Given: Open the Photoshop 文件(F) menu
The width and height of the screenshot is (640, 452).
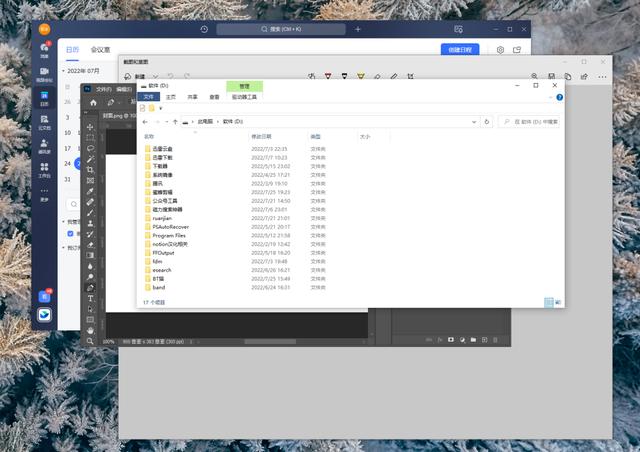Looking at the screenshot, I should tap(104, 89).
